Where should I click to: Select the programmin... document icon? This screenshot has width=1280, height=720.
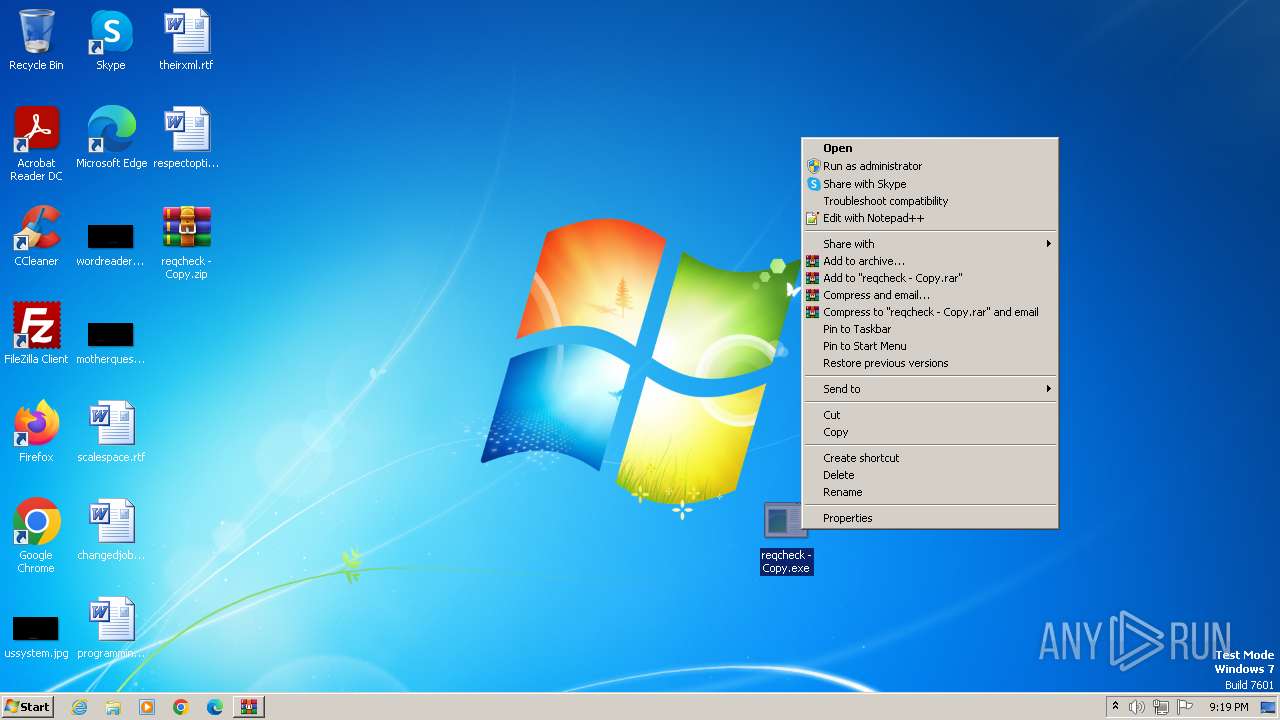pos(111,628)
